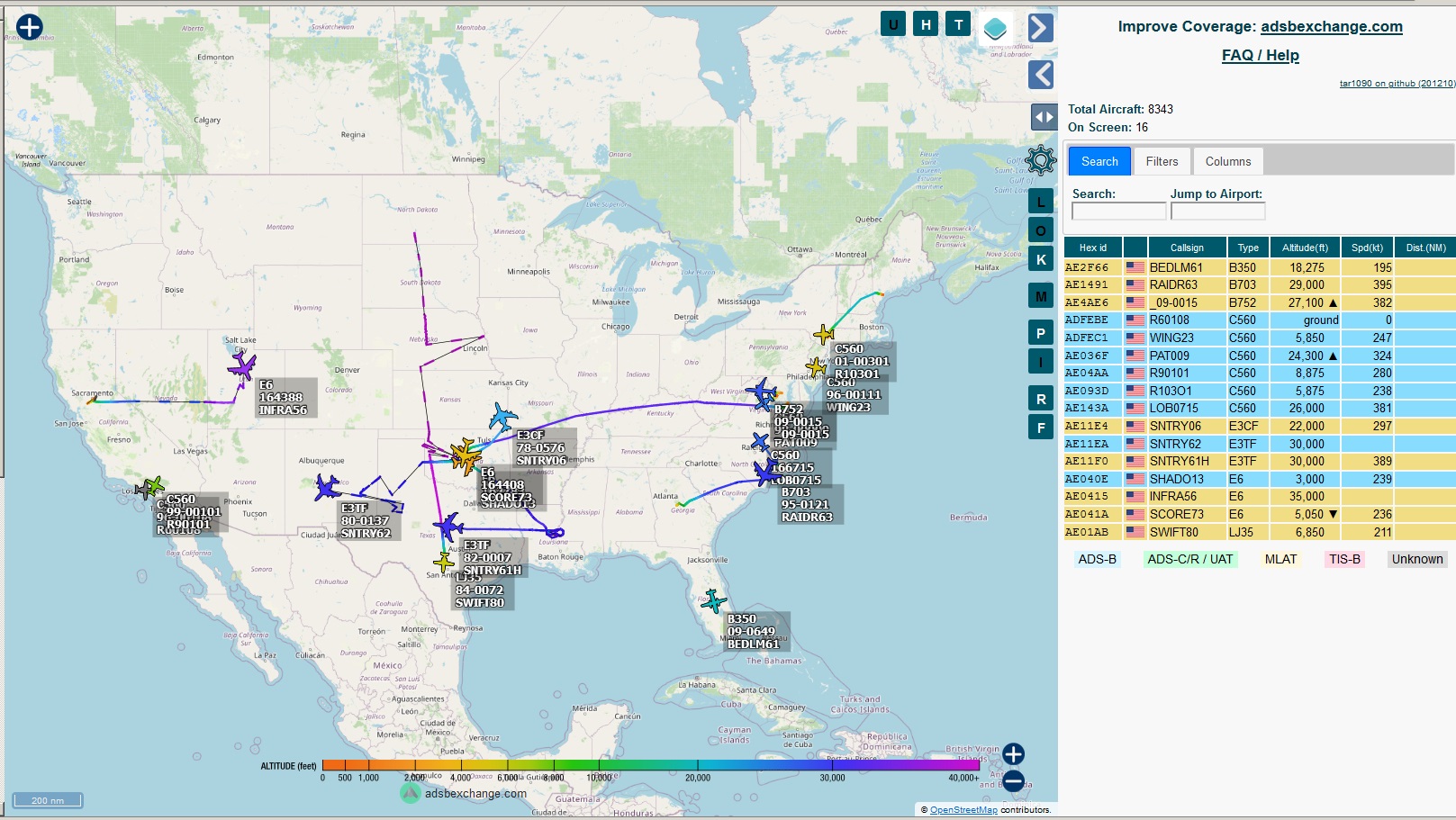Sort table by Callsign column

coord(1187,248)
